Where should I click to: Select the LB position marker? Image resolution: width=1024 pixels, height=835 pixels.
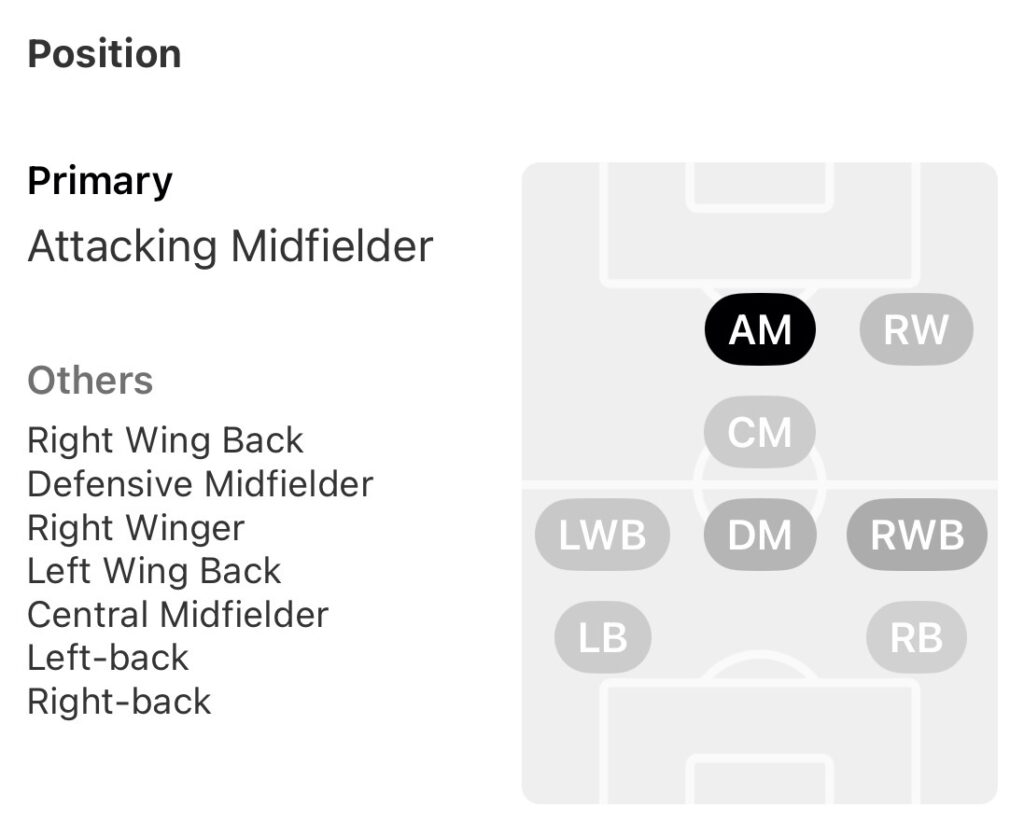(603, 637)
